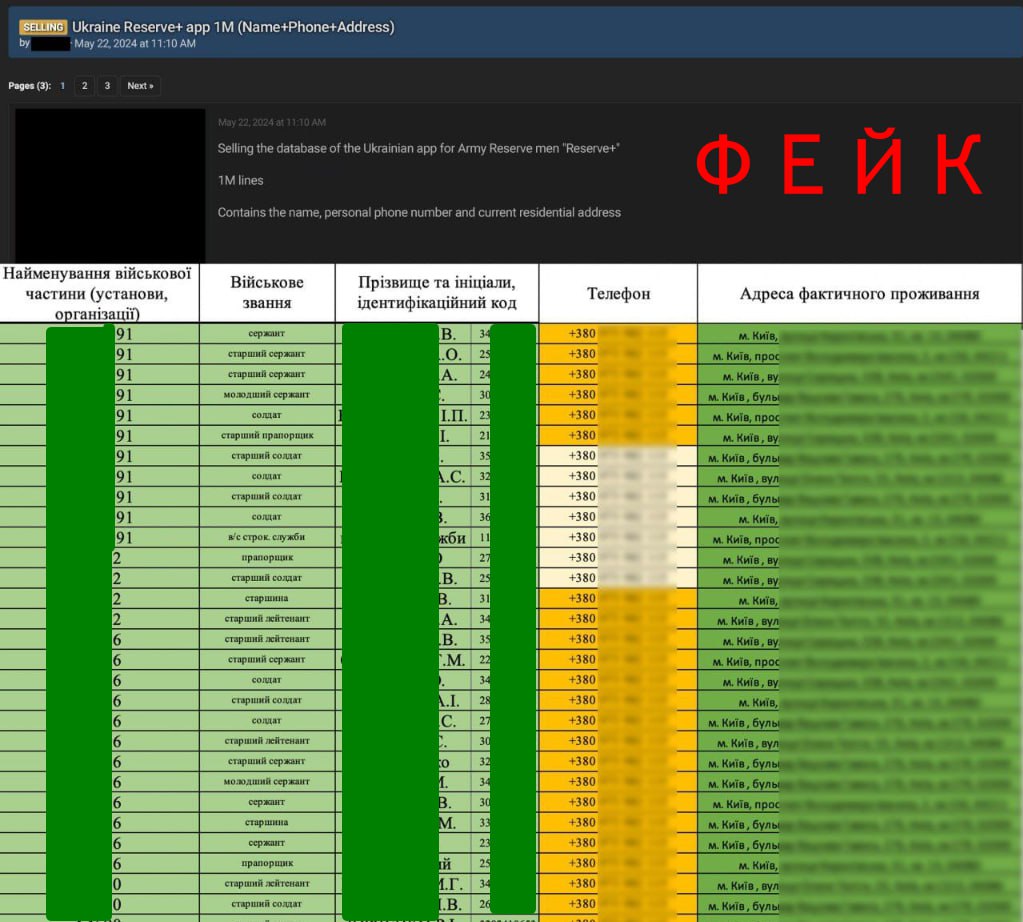The image size is (1023, 922).
Task: Click the 'Прізвище та ініціали' column header
Action: pos(436,292)
